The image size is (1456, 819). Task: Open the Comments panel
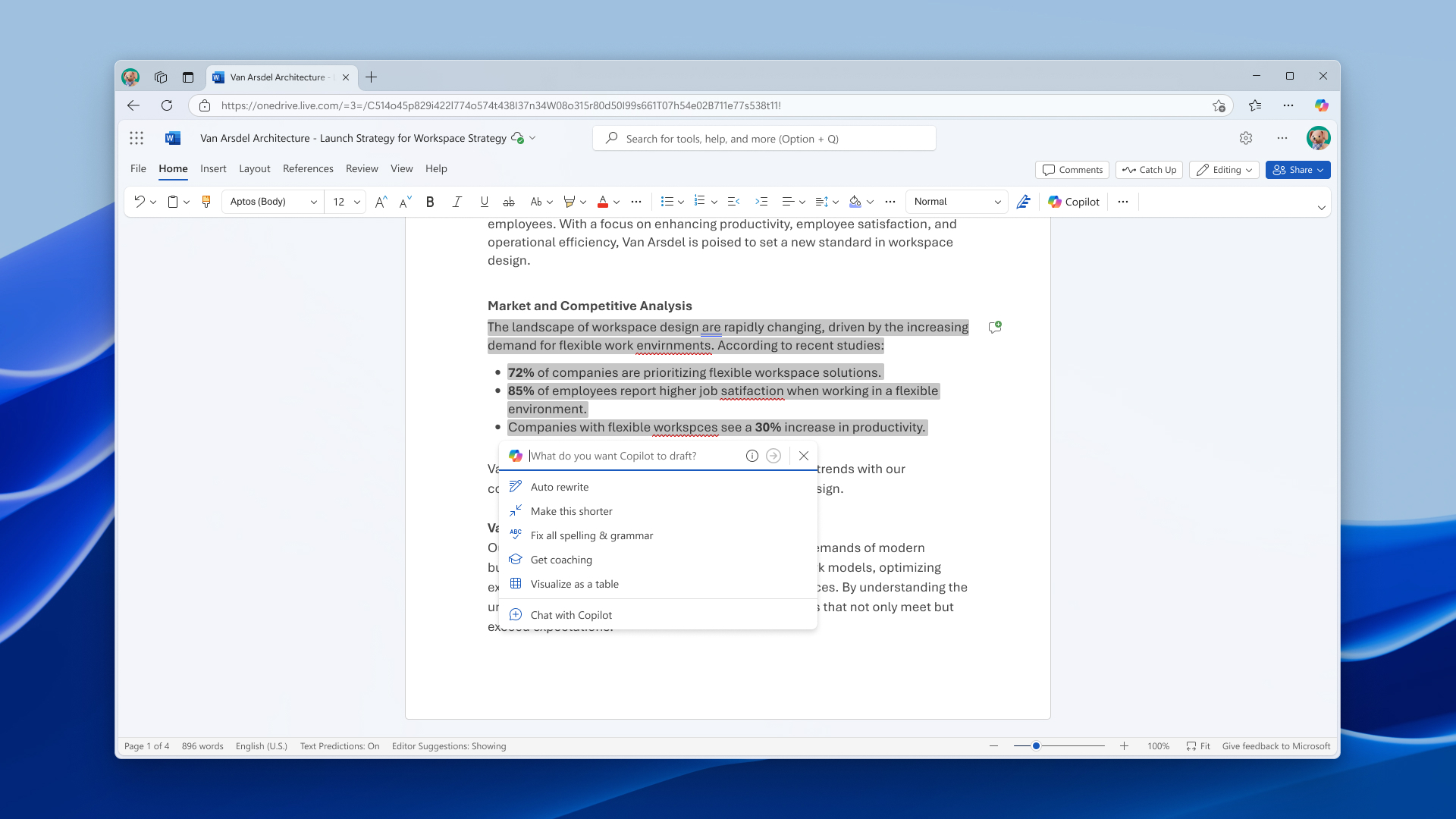1072,170
